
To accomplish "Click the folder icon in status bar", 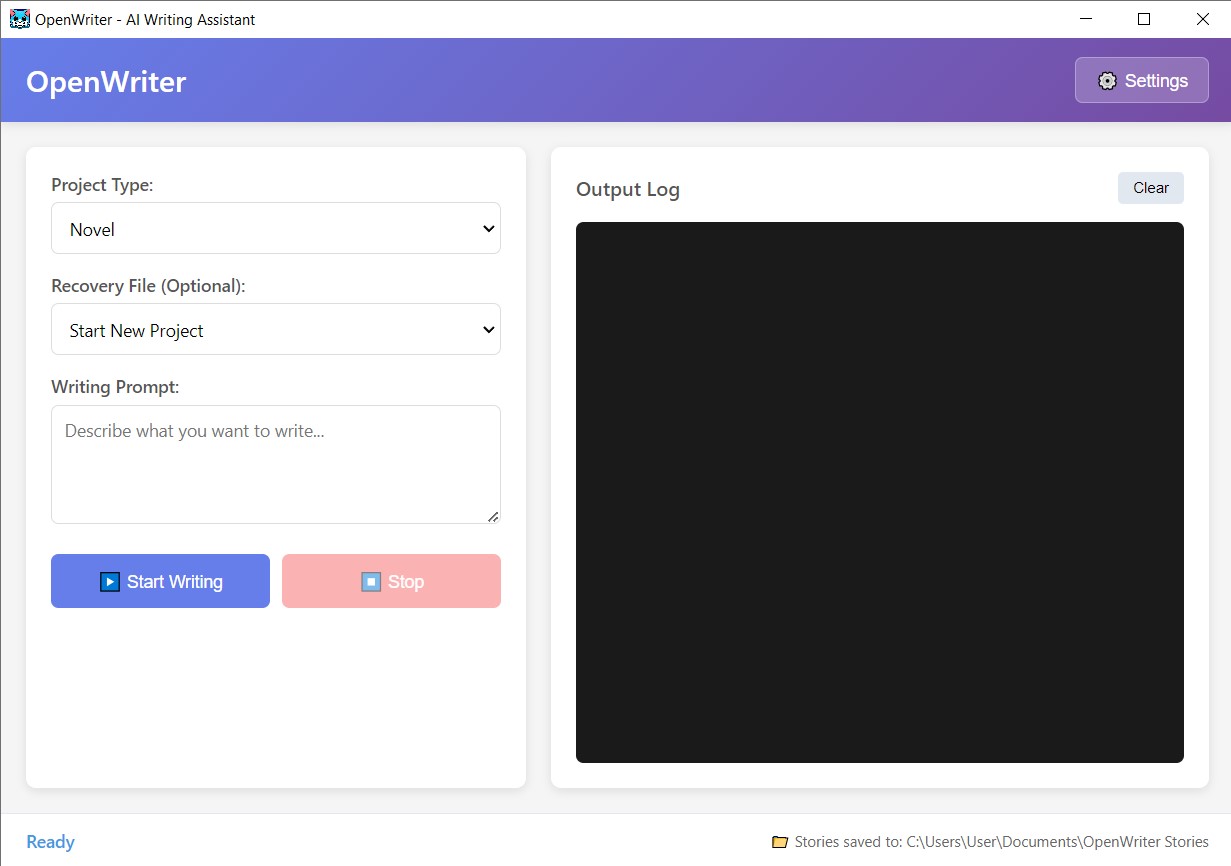I will coord(780,842).
